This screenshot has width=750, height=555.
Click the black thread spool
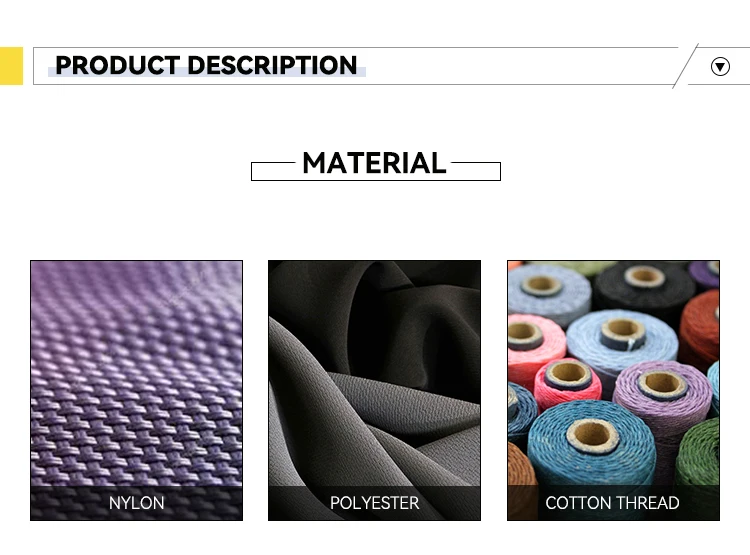(643, 285)
